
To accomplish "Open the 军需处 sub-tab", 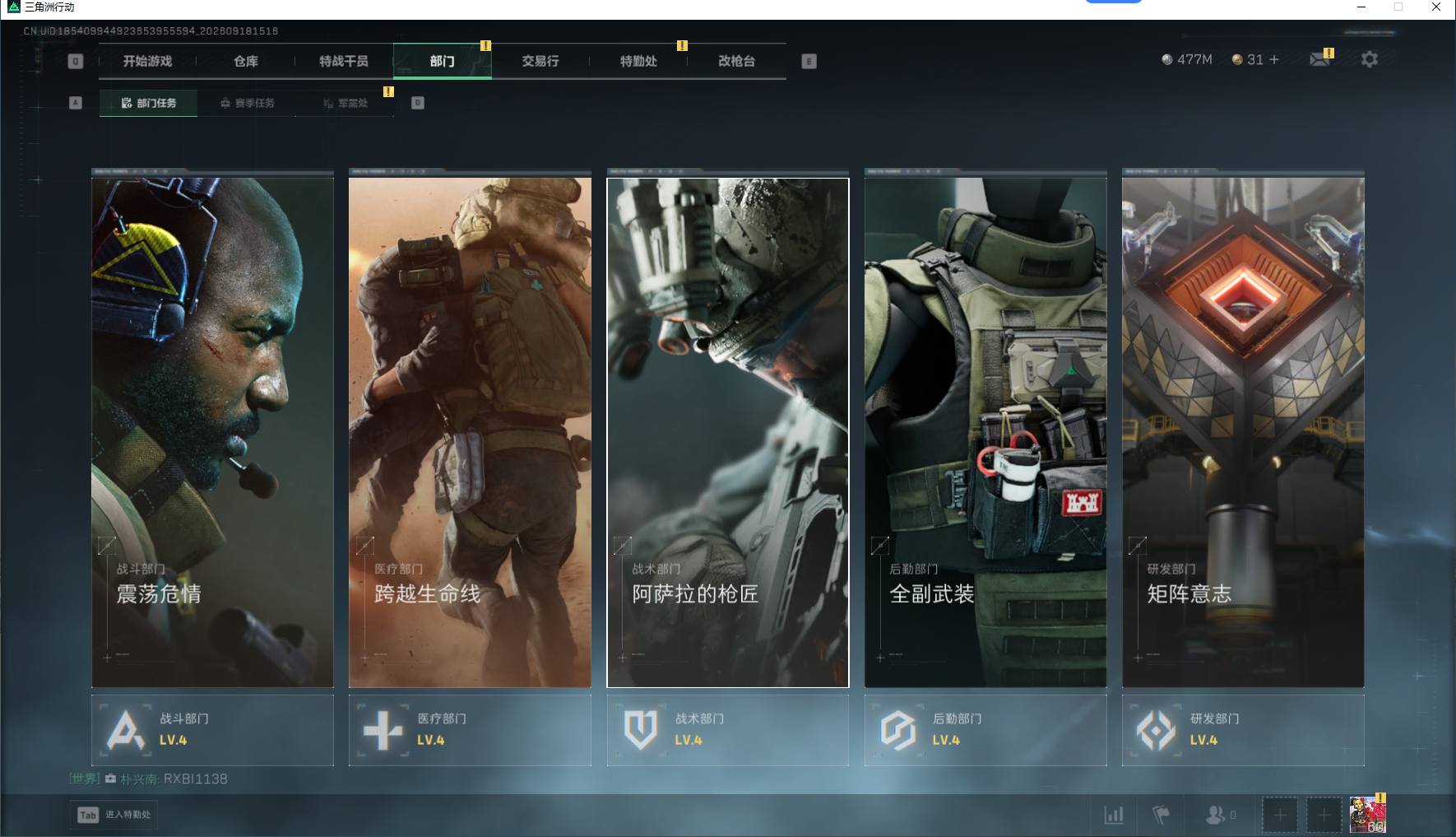I will click(x=345, y=103).
